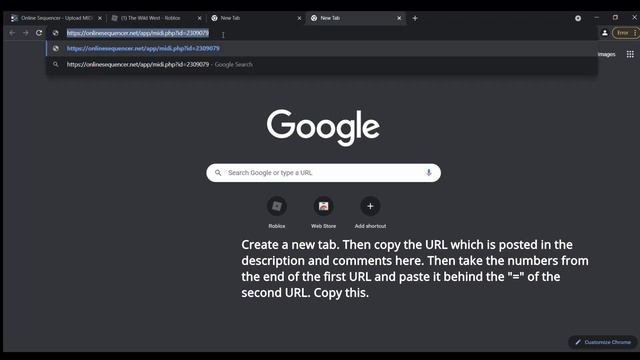Screen dimensions: 640x360
Task: Start voice search with microphone icon
Action: (429, 173)
